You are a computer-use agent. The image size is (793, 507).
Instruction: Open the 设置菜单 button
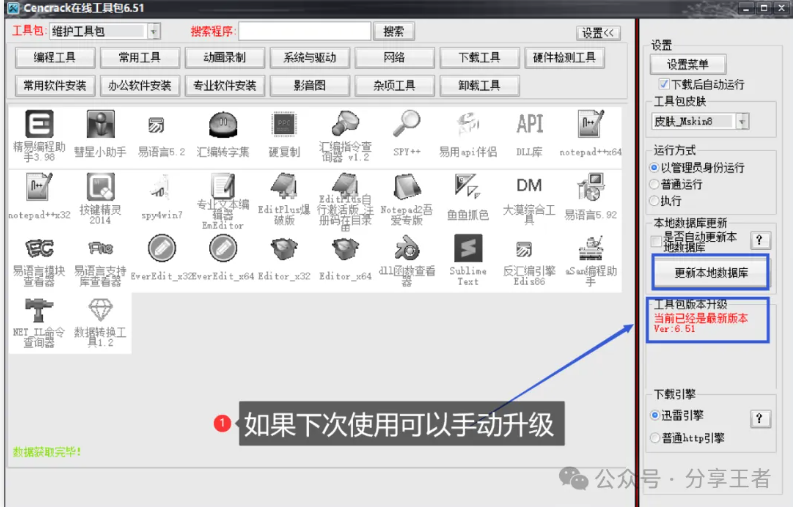[688, 64]
